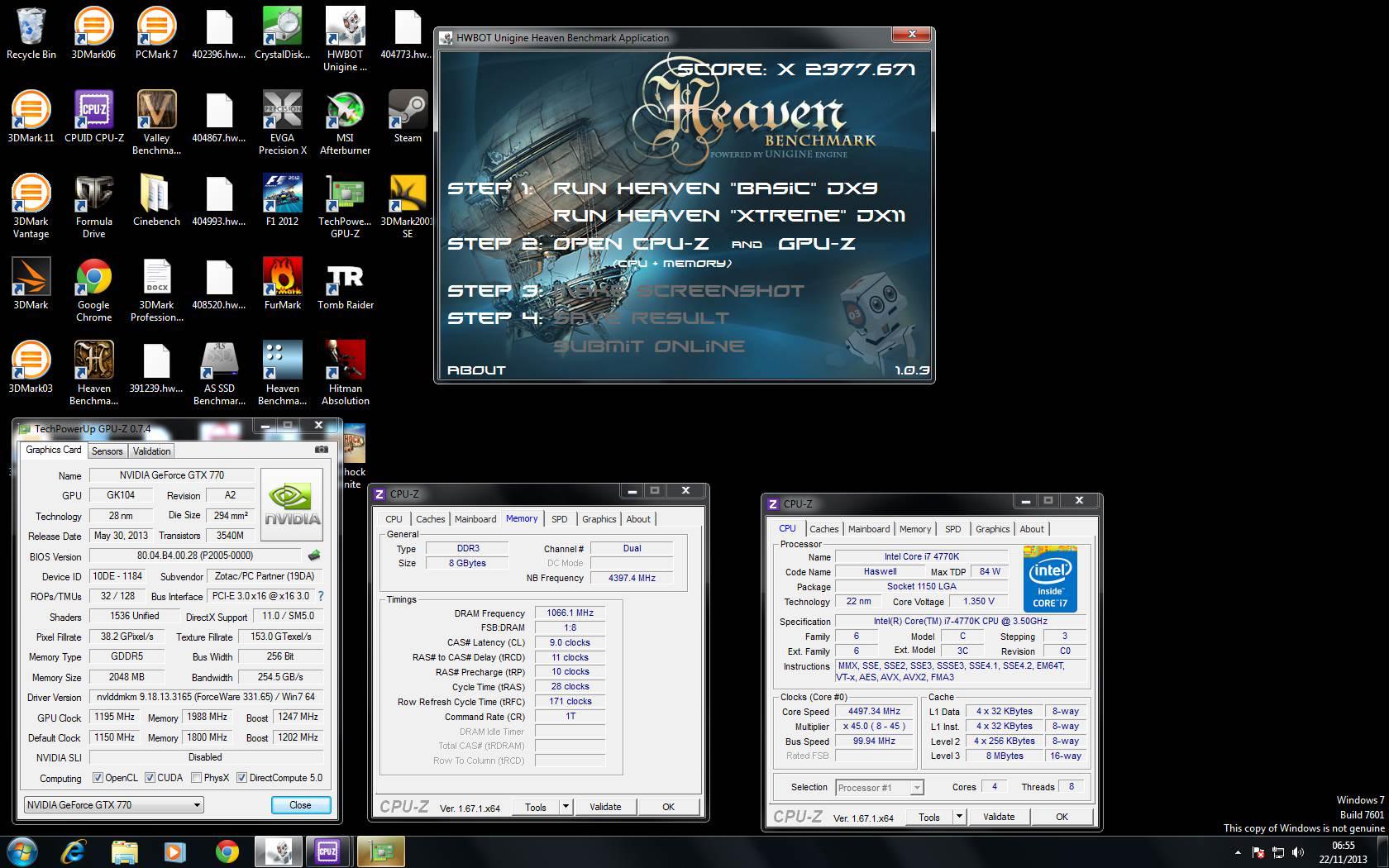Click the Core Speed value 4497.34 MHz

pos(874,712)
